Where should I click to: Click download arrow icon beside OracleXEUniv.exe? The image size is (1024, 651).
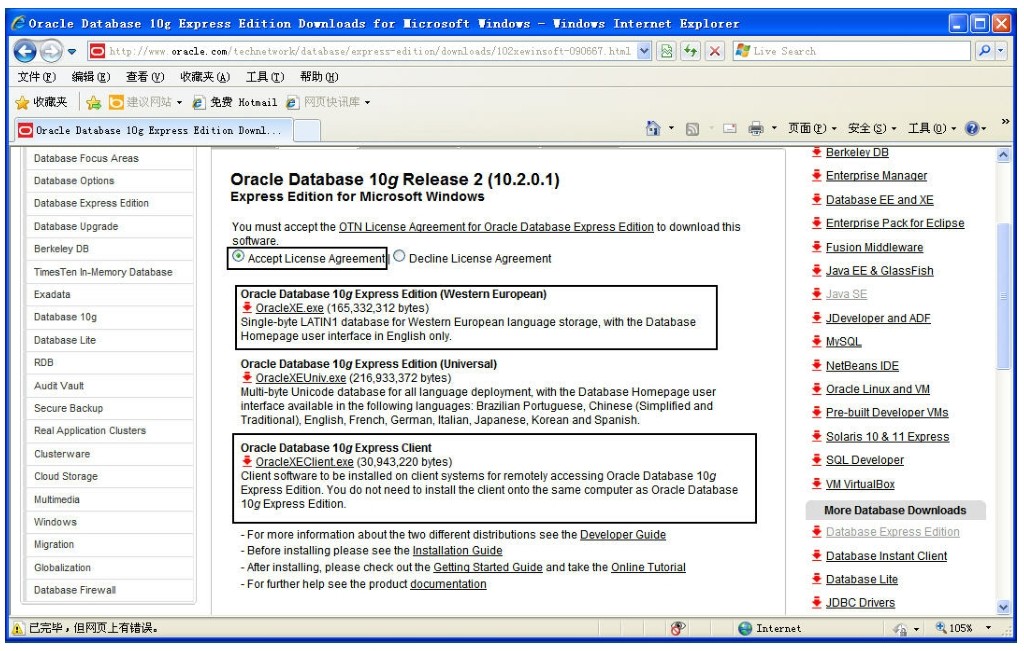tap(247, 377)
